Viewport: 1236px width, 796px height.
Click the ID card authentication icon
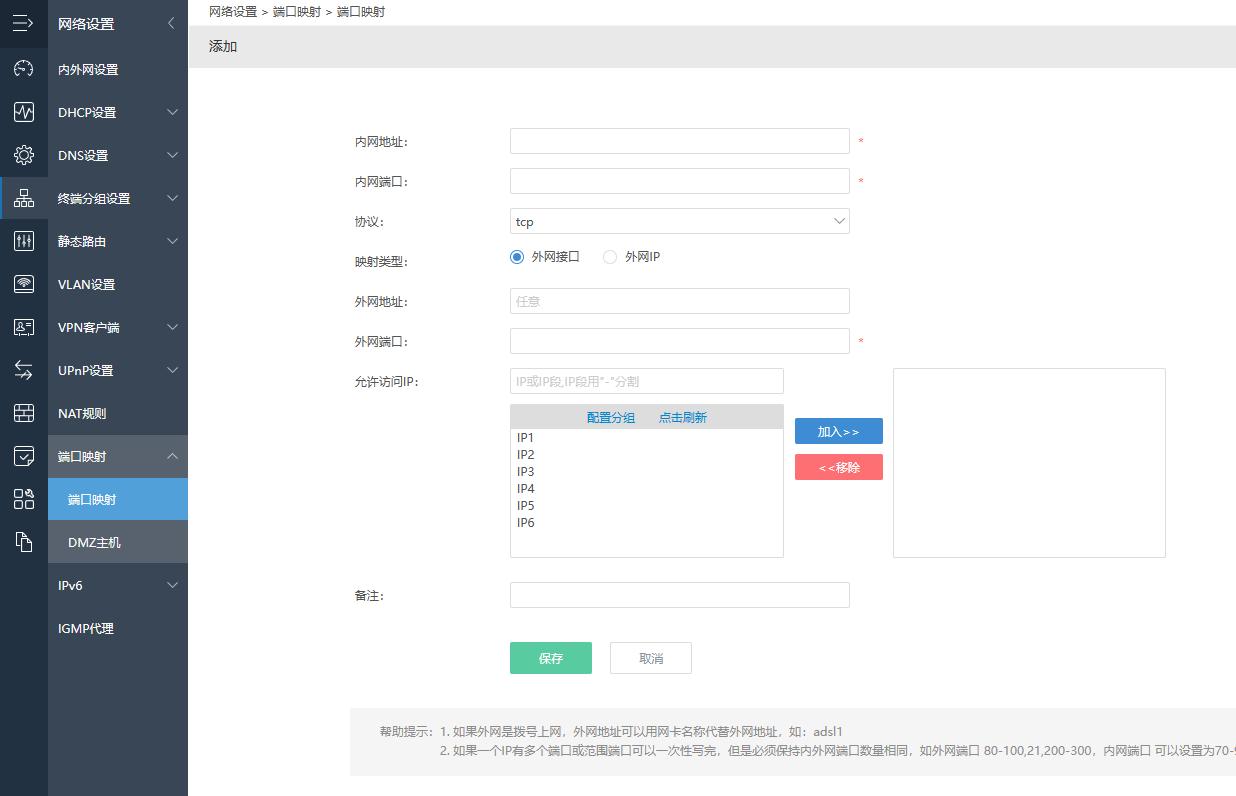[24, 327]
